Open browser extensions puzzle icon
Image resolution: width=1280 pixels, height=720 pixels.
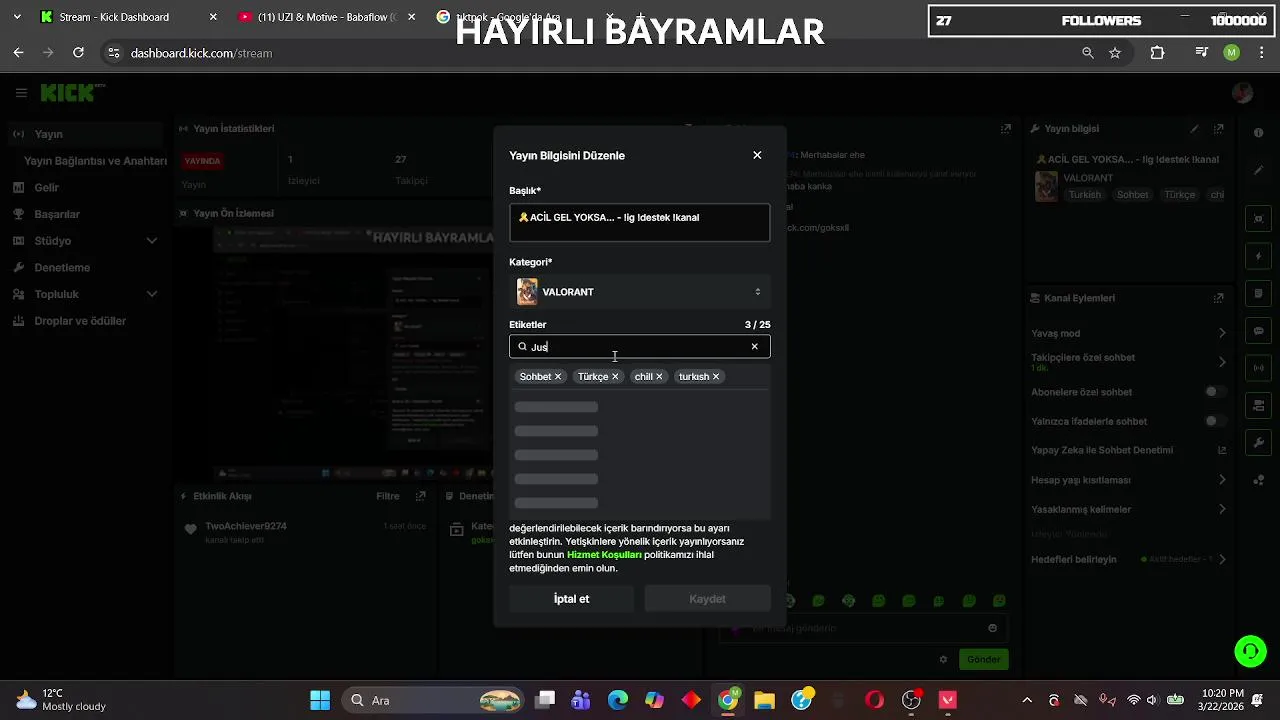pyautogui.click(x=1157, y=53)
